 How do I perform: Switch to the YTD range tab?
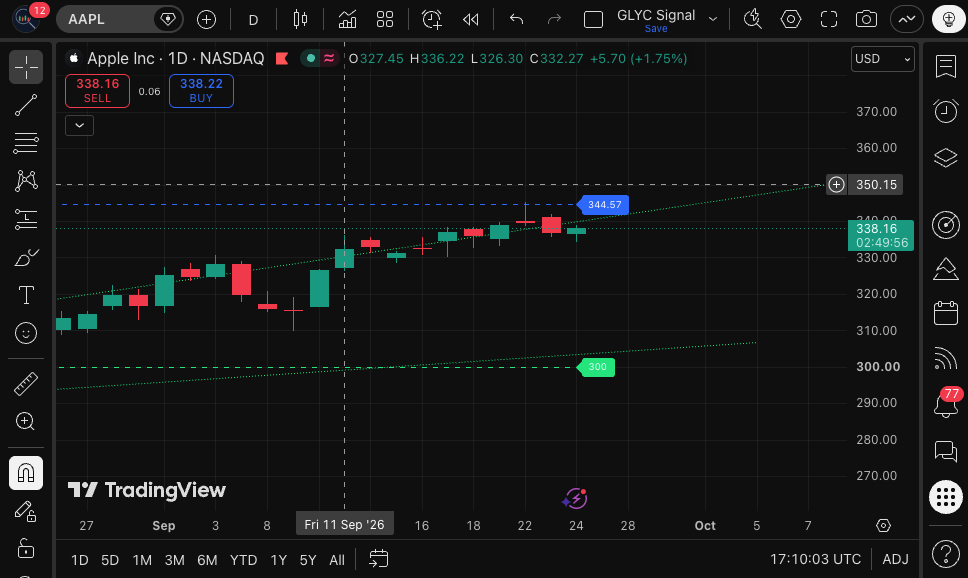click(243, 560)
